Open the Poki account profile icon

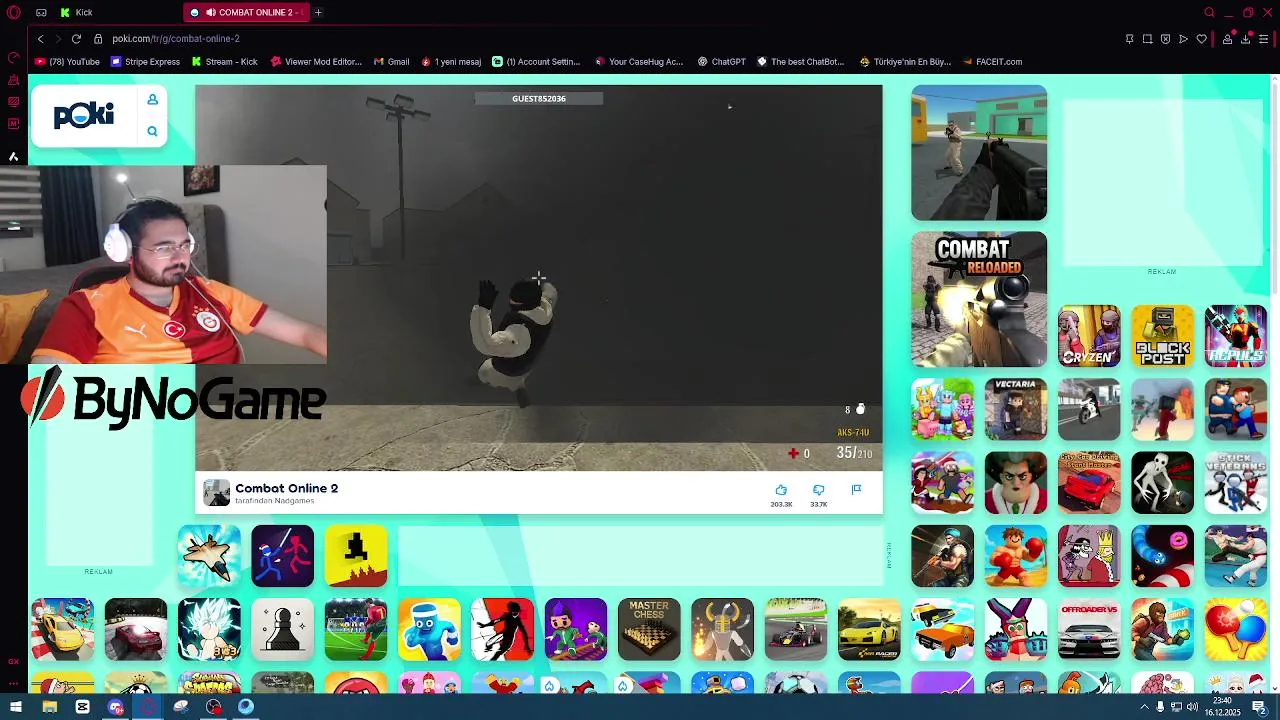tap(152, 99)
